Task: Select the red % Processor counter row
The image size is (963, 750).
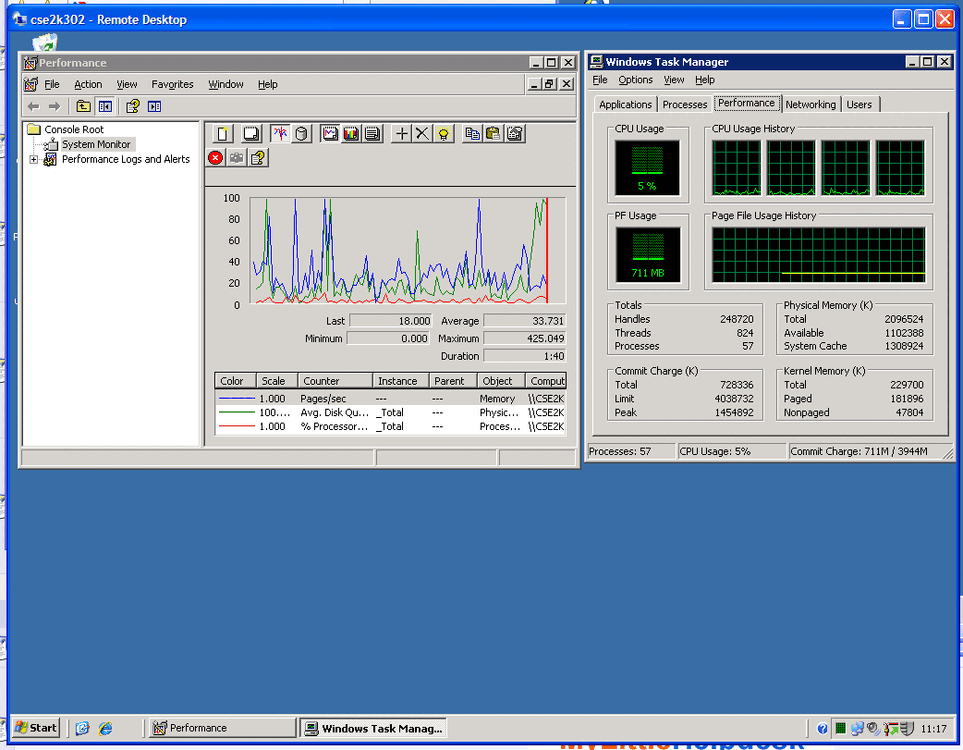Action: tap(391, 426)
